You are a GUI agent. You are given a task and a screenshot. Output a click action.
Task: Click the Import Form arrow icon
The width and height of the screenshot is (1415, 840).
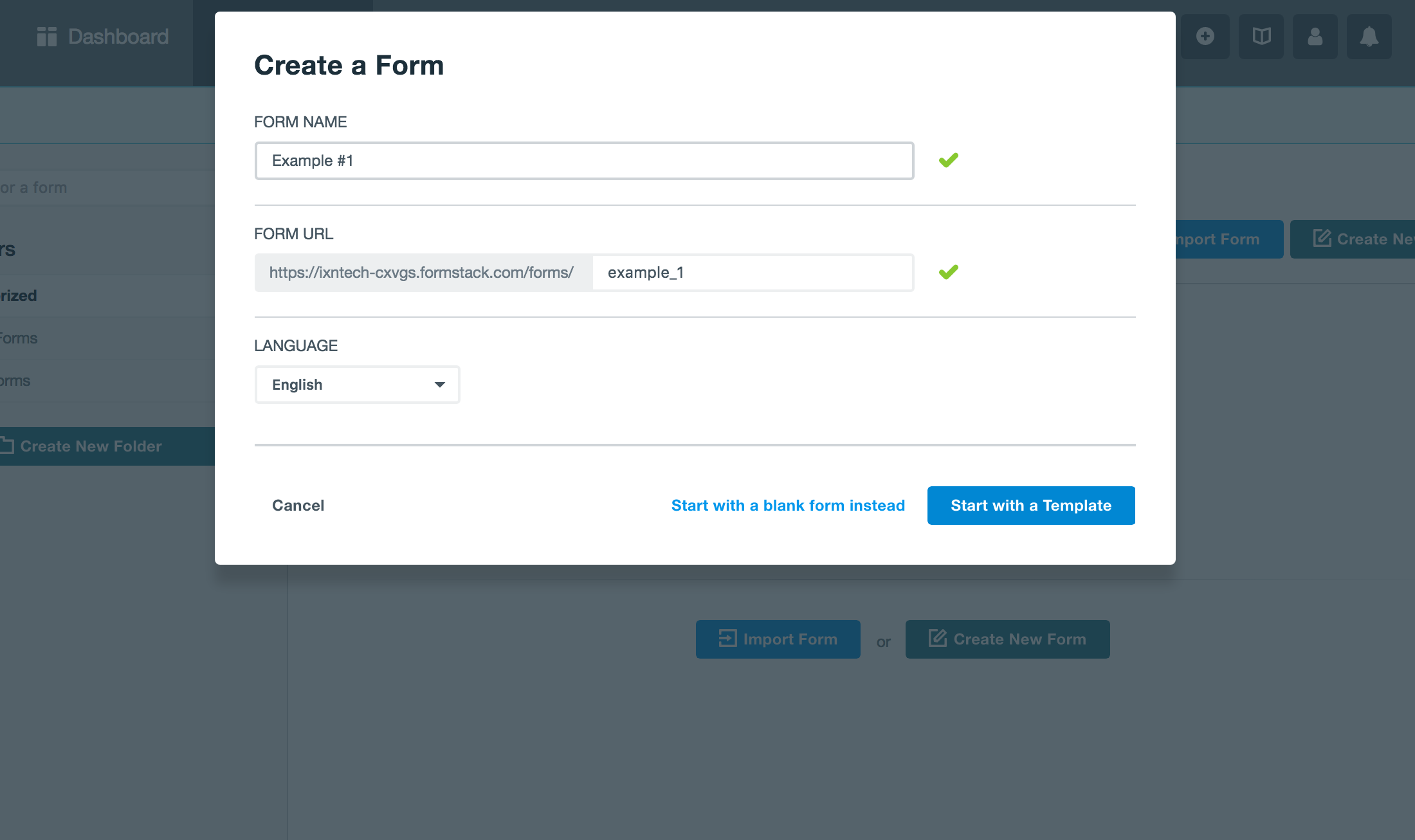tap(727, 638)
